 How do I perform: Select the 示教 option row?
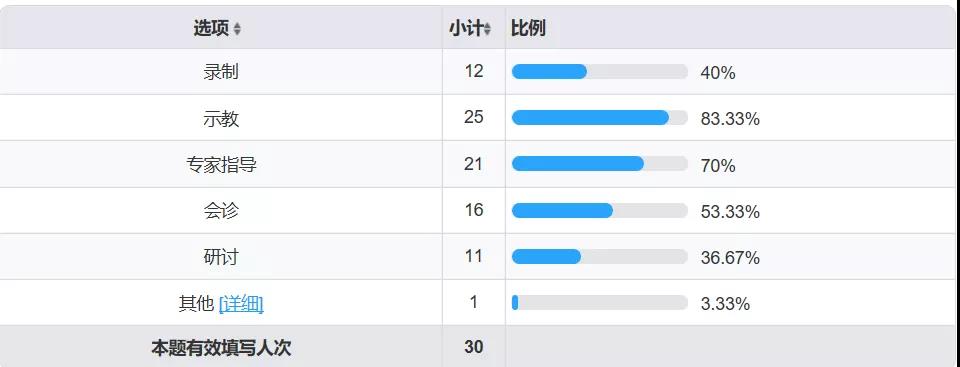[x=480, y=118]
